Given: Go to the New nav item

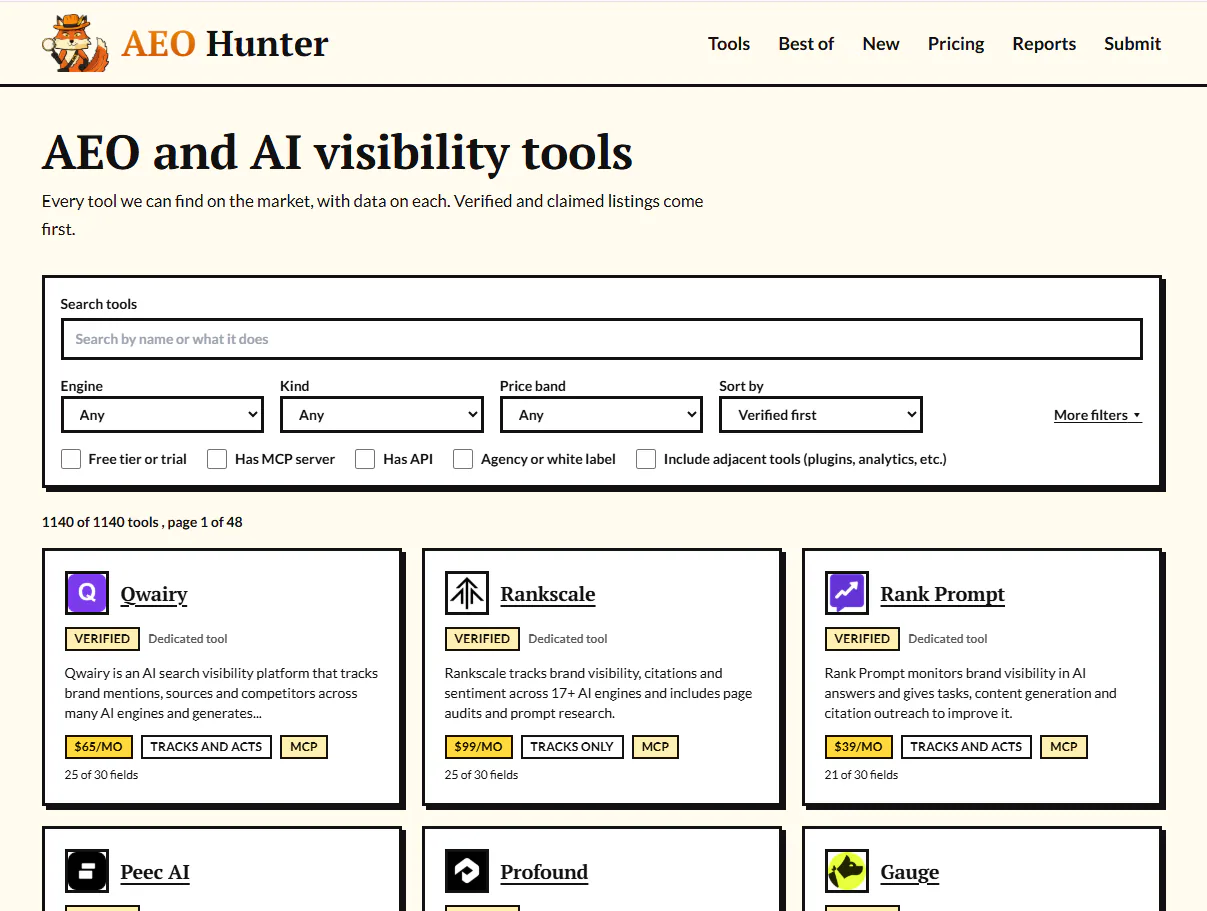Looking at the screenshot, I should click(x=881, y=44).
